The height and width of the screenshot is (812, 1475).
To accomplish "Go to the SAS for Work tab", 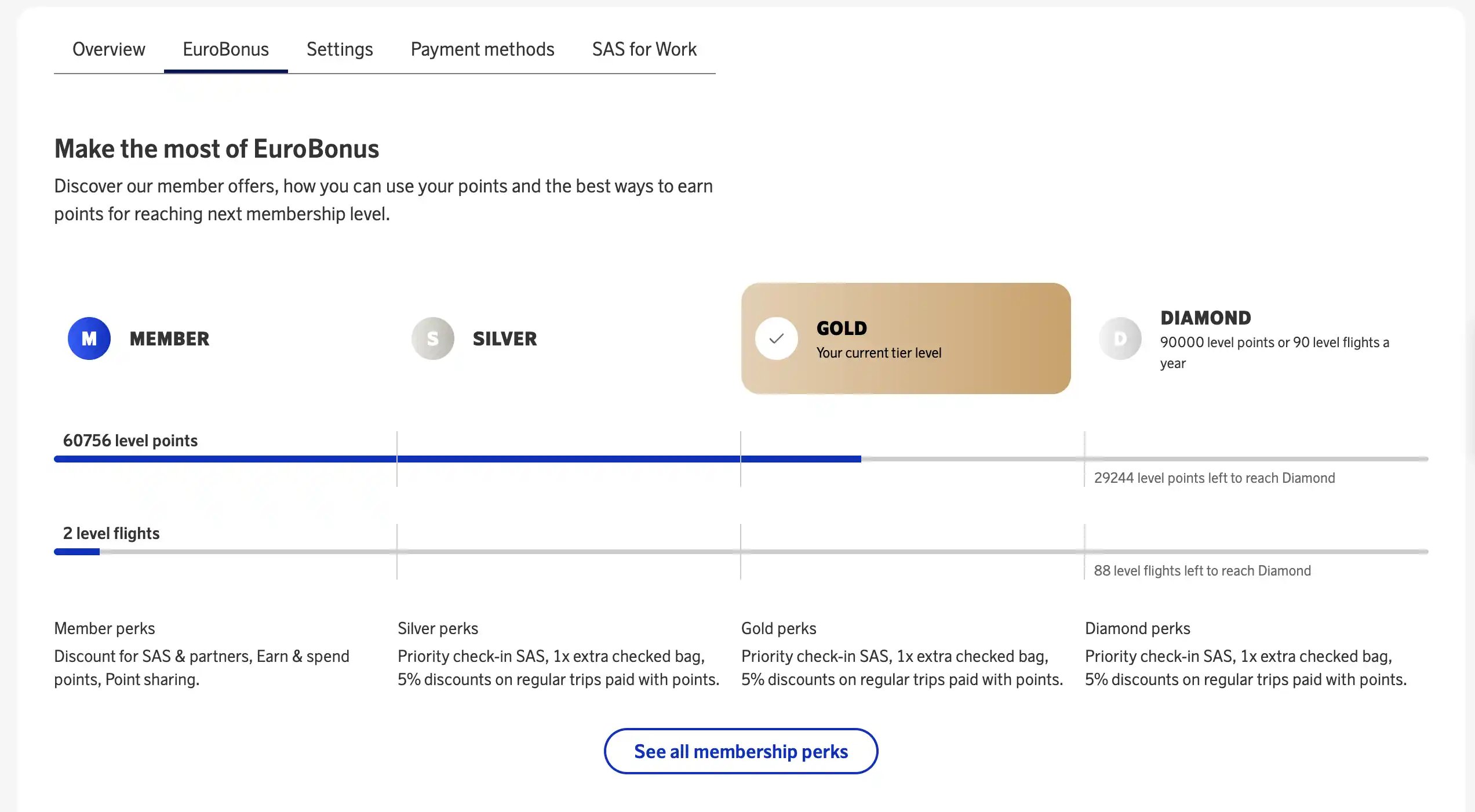I will 644,49.
